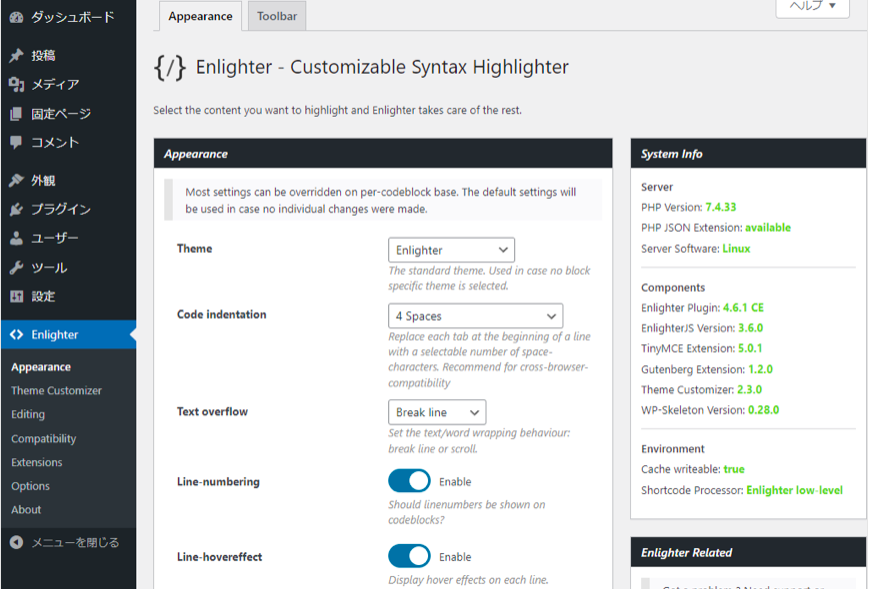
Task: Select the Appearance tab at top
Action: click(x=200, y=16)
